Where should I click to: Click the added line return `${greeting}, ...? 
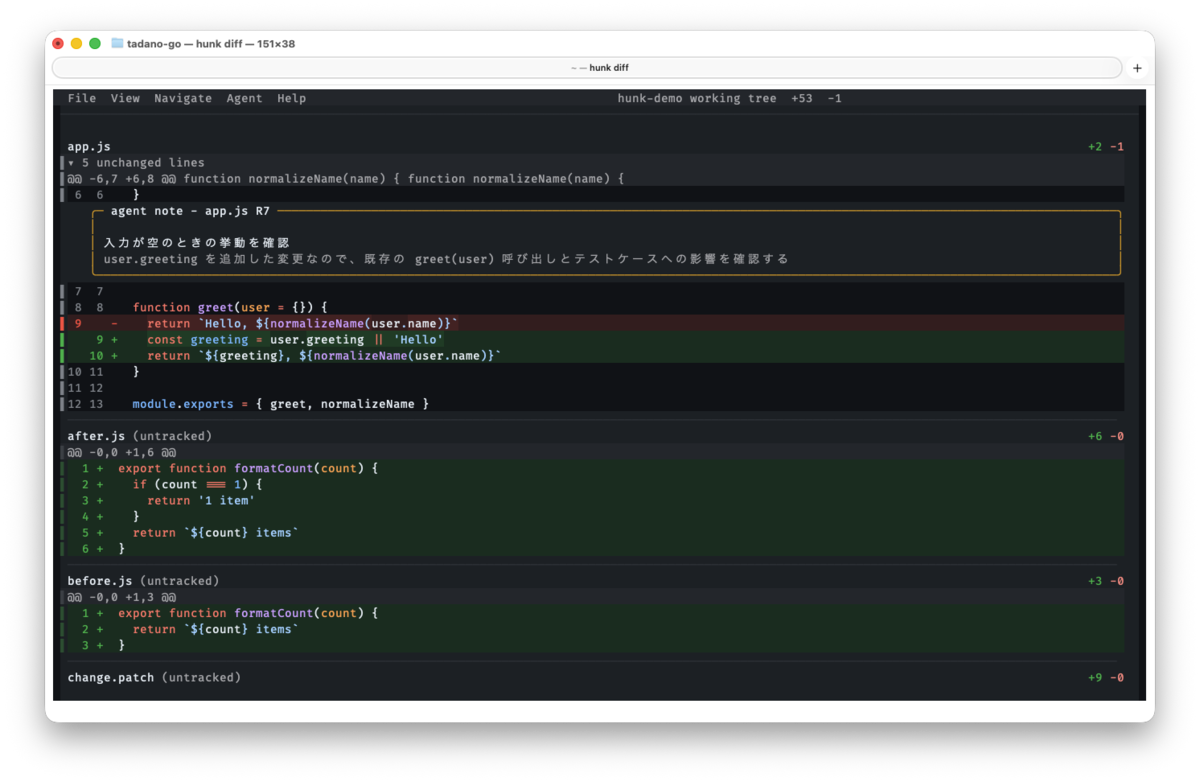click(x=592, y=355)
